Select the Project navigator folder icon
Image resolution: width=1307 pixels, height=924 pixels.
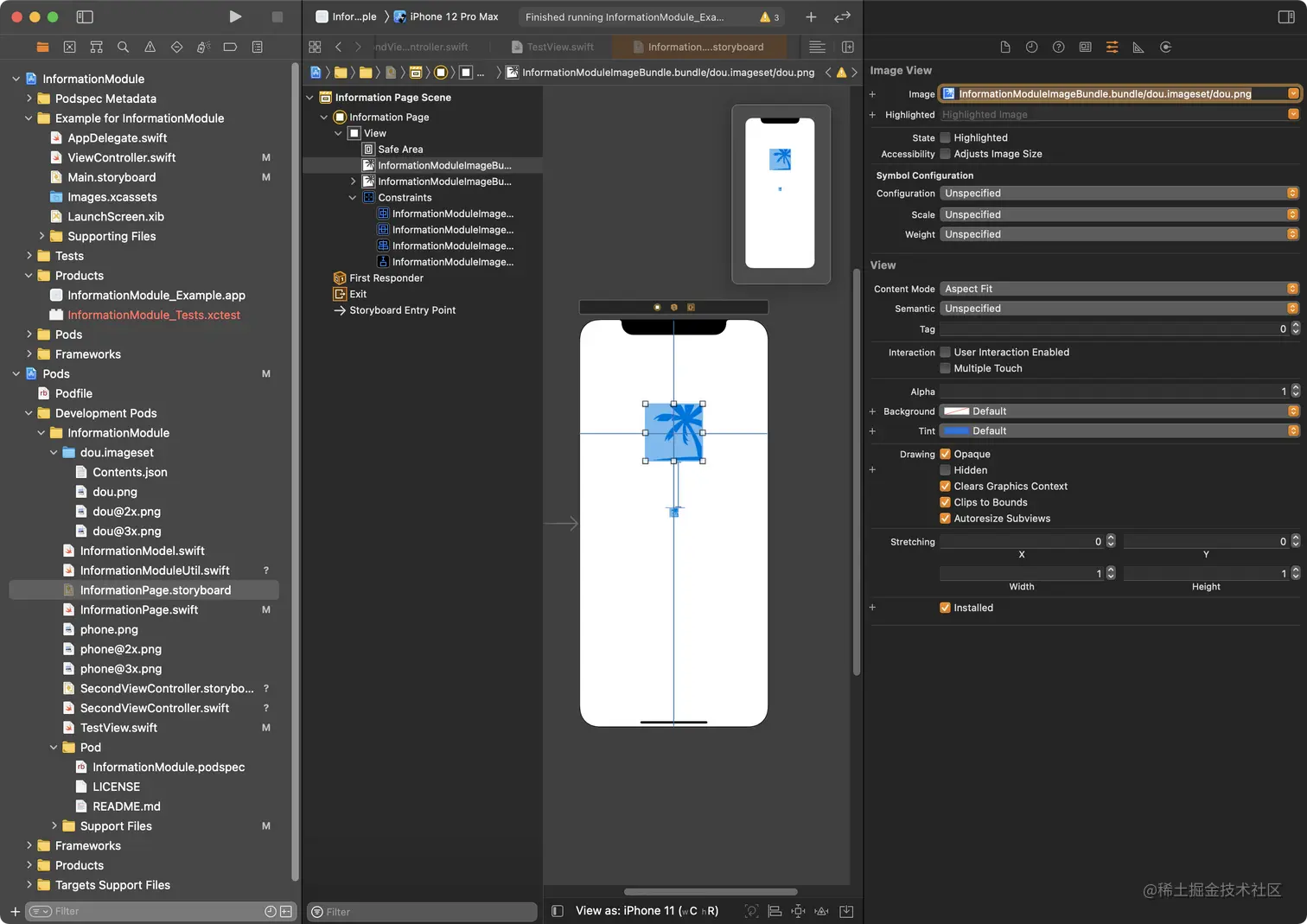click(42, 47)
